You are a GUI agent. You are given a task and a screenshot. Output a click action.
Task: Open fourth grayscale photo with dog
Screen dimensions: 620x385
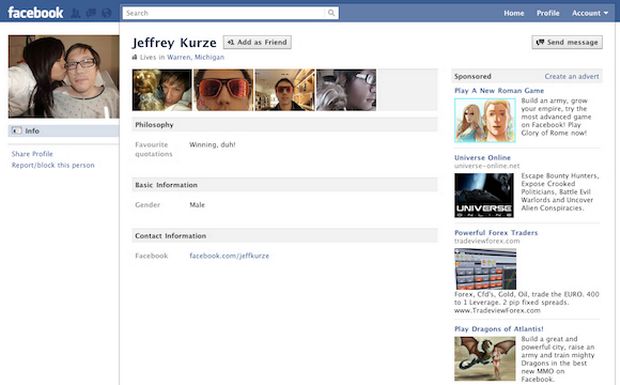[346, 90]
